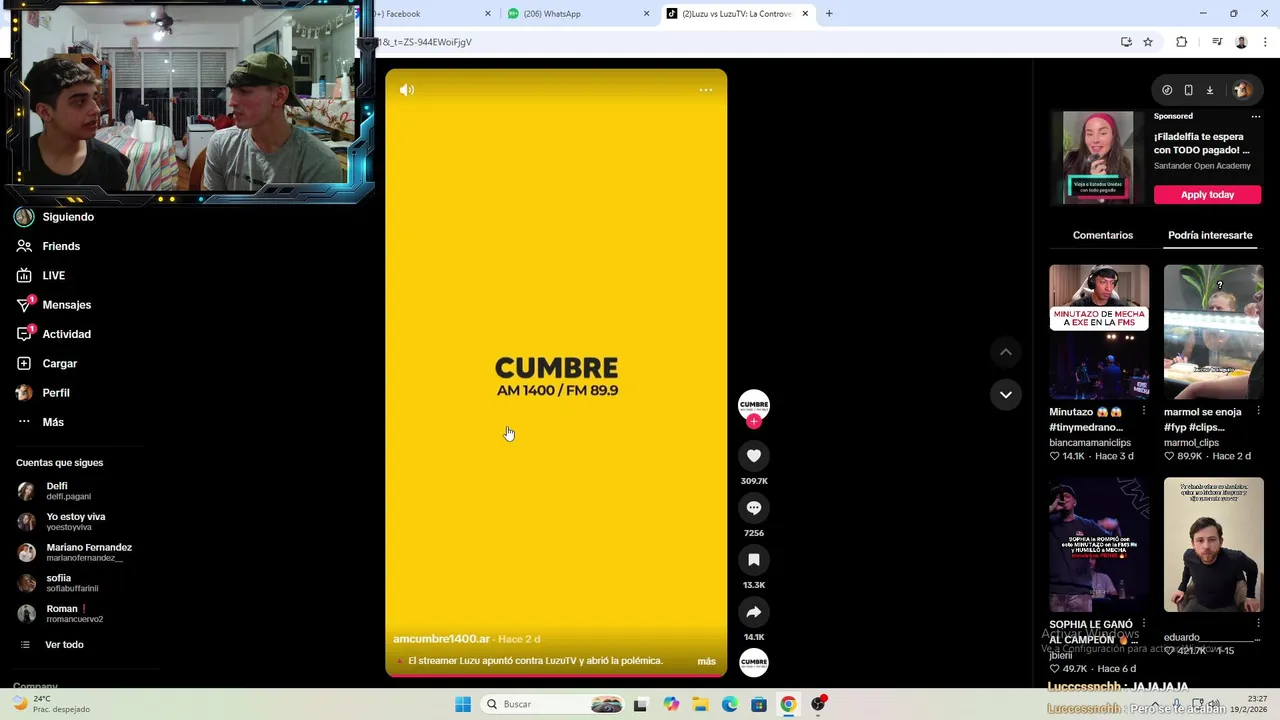
Task: Open the Minutazo de Mecha video thumbnail
Action: click(x=1099, y=332)
